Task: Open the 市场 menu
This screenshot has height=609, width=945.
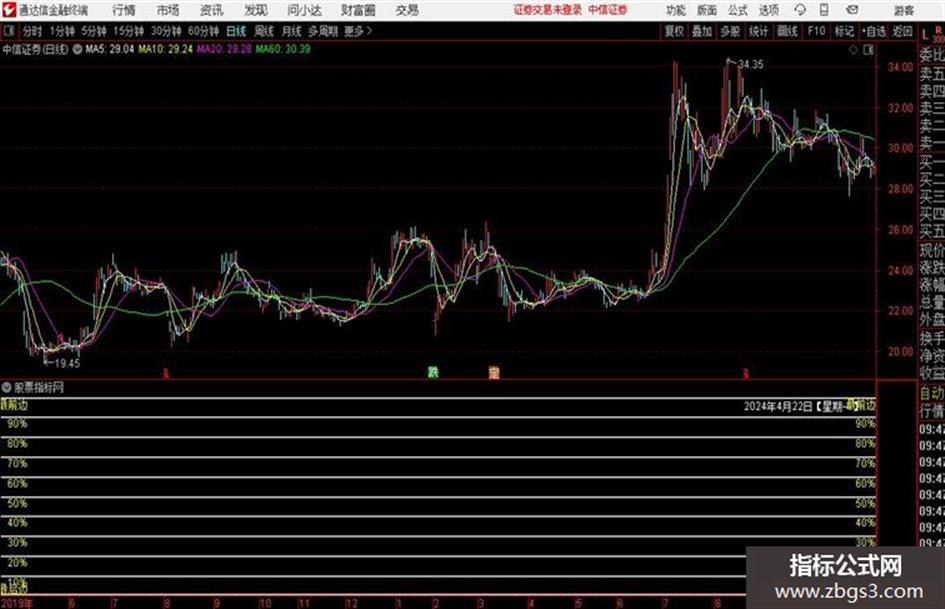Action: (x=168, y=10)
